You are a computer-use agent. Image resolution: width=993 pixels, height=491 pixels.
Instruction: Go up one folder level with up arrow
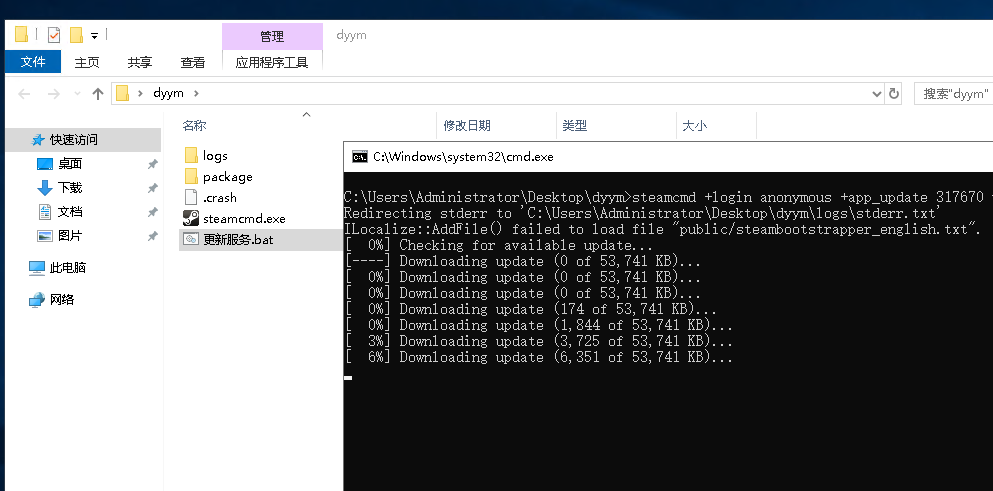point(98,94)
